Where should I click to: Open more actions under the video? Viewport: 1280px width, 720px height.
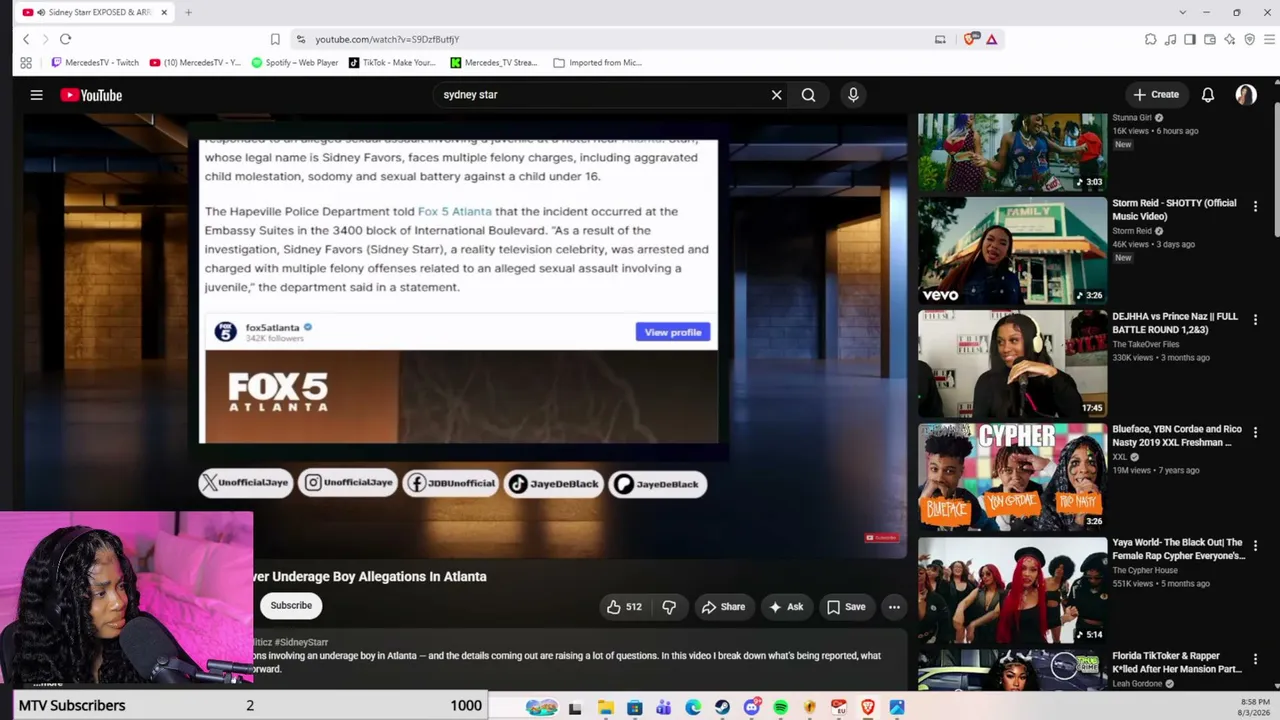(894, 606)
